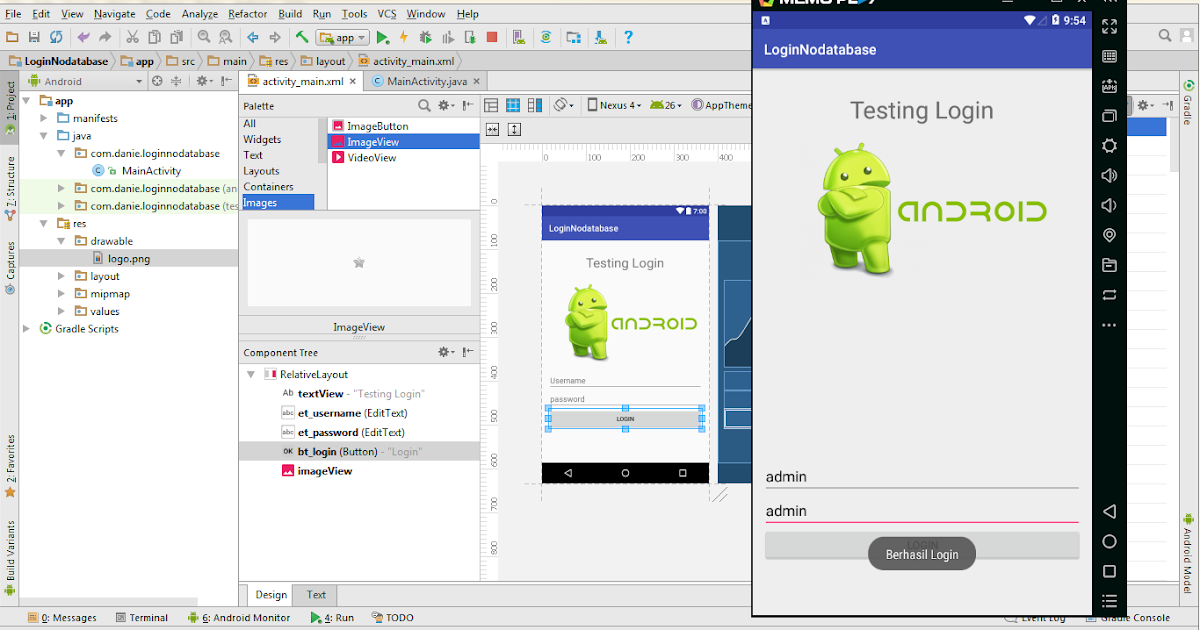This screenshot has height=630, width=1200.
Task: Click the Debug app bug icon
Action: point(426,37)
